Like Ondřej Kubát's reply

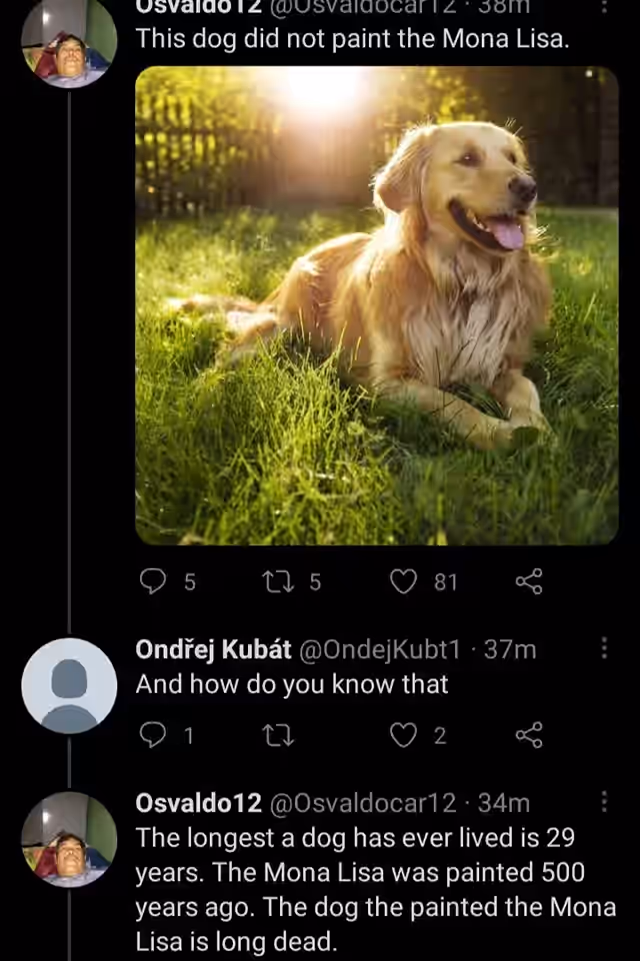[403, 735]
